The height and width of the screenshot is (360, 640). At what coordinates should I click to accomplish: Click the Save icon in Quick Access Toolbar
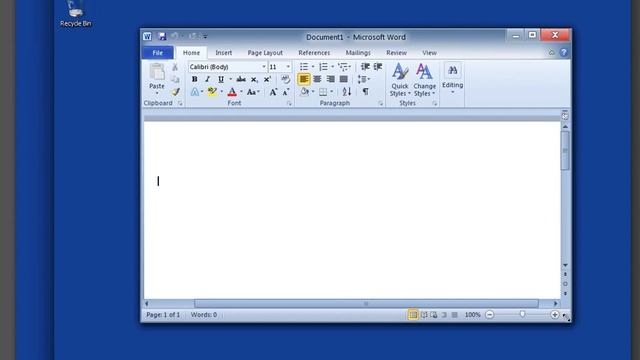pyautogui.click(x=162, y=36)
